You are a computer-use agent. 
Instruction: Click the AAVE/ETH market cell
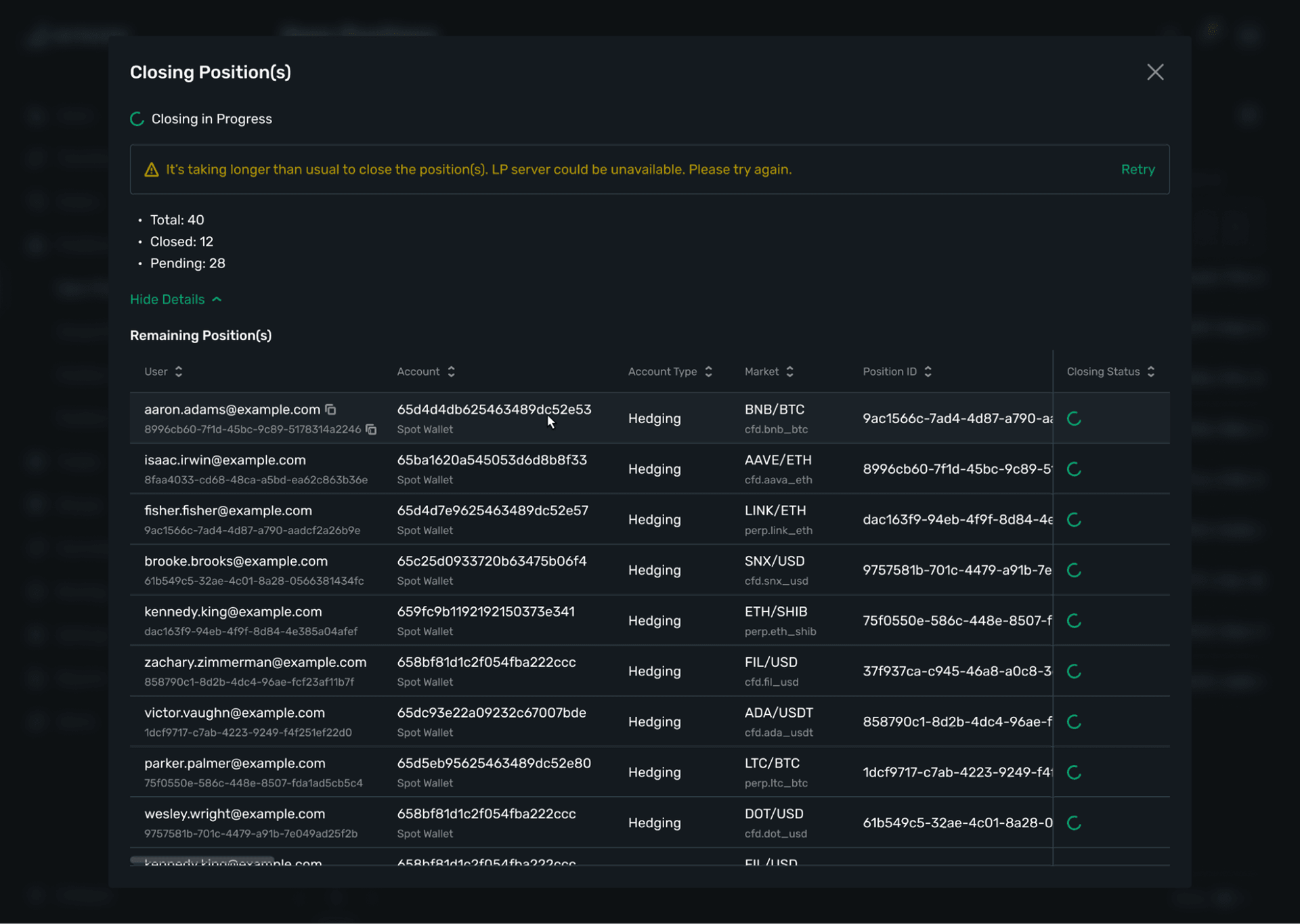779,469
